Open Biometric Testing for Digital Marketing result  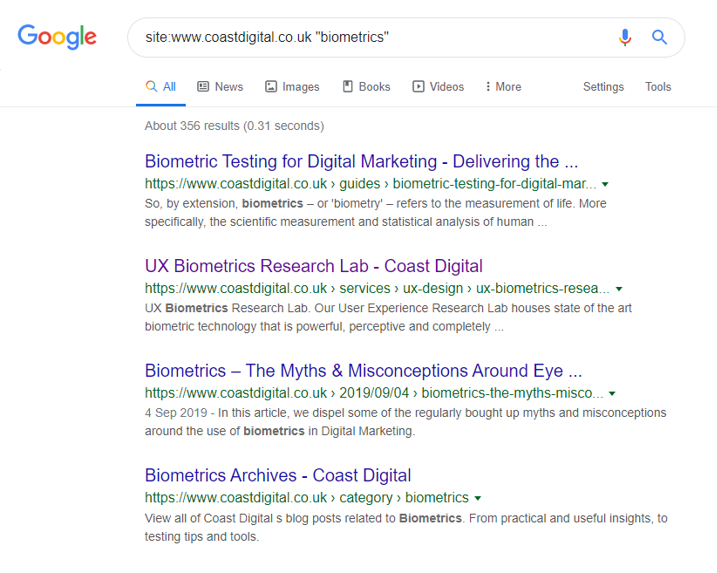point(361,161)
